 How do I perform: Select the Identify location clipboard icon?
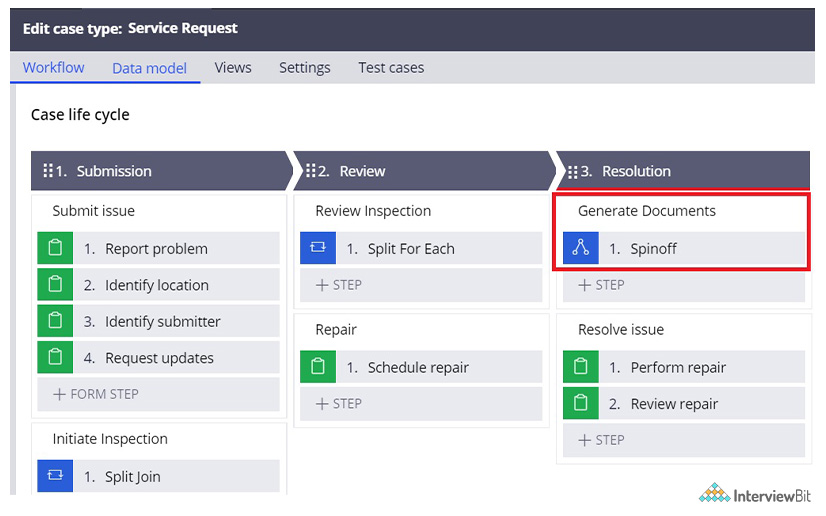pos(55,284)
